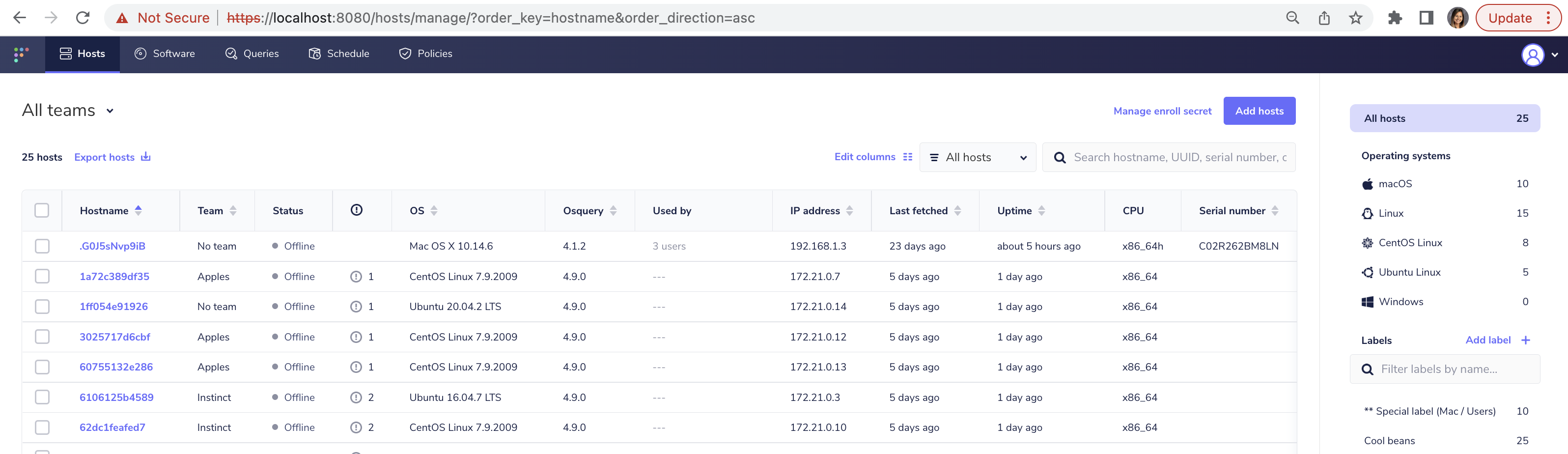This screenshot has width=1568, height=454.
Task: Filter by Windows logo icon
Action: (1367, 302)
